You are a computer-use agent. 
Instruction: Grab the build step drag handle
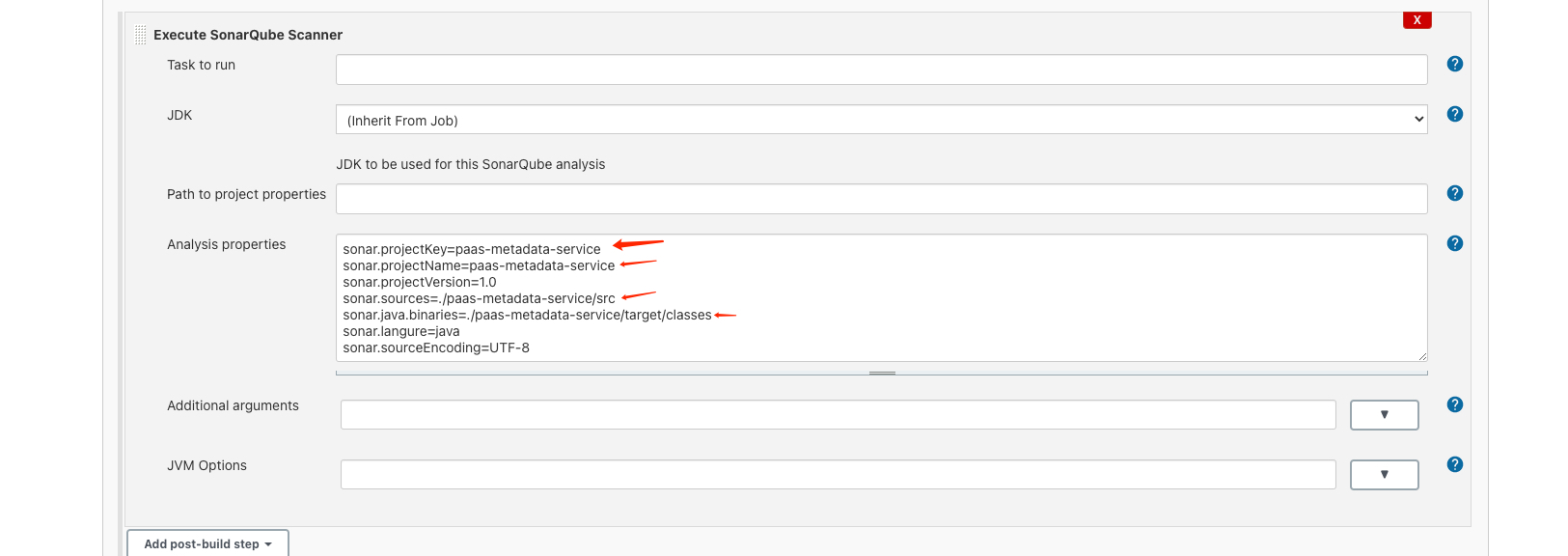(141, 35)
